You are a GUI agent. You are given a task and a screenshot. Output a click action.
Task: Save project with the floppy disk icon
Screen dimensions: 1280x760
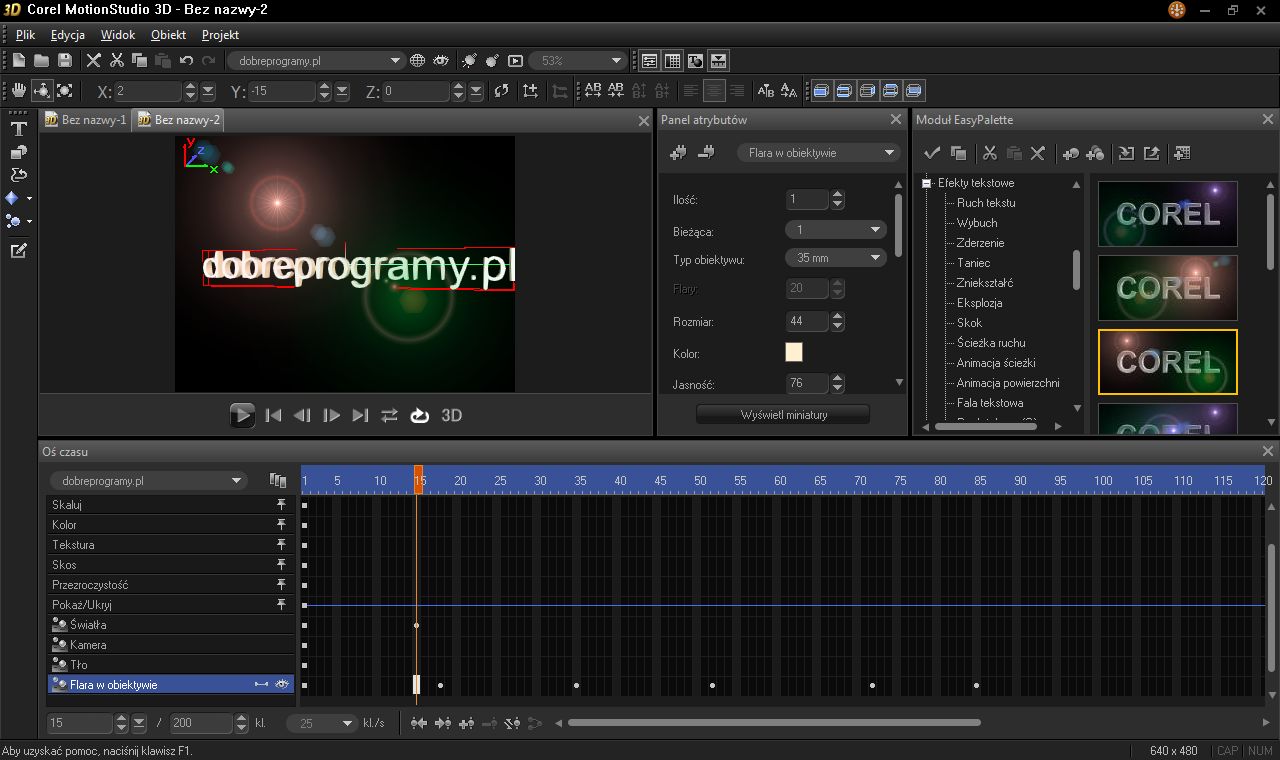pos(65,60)
